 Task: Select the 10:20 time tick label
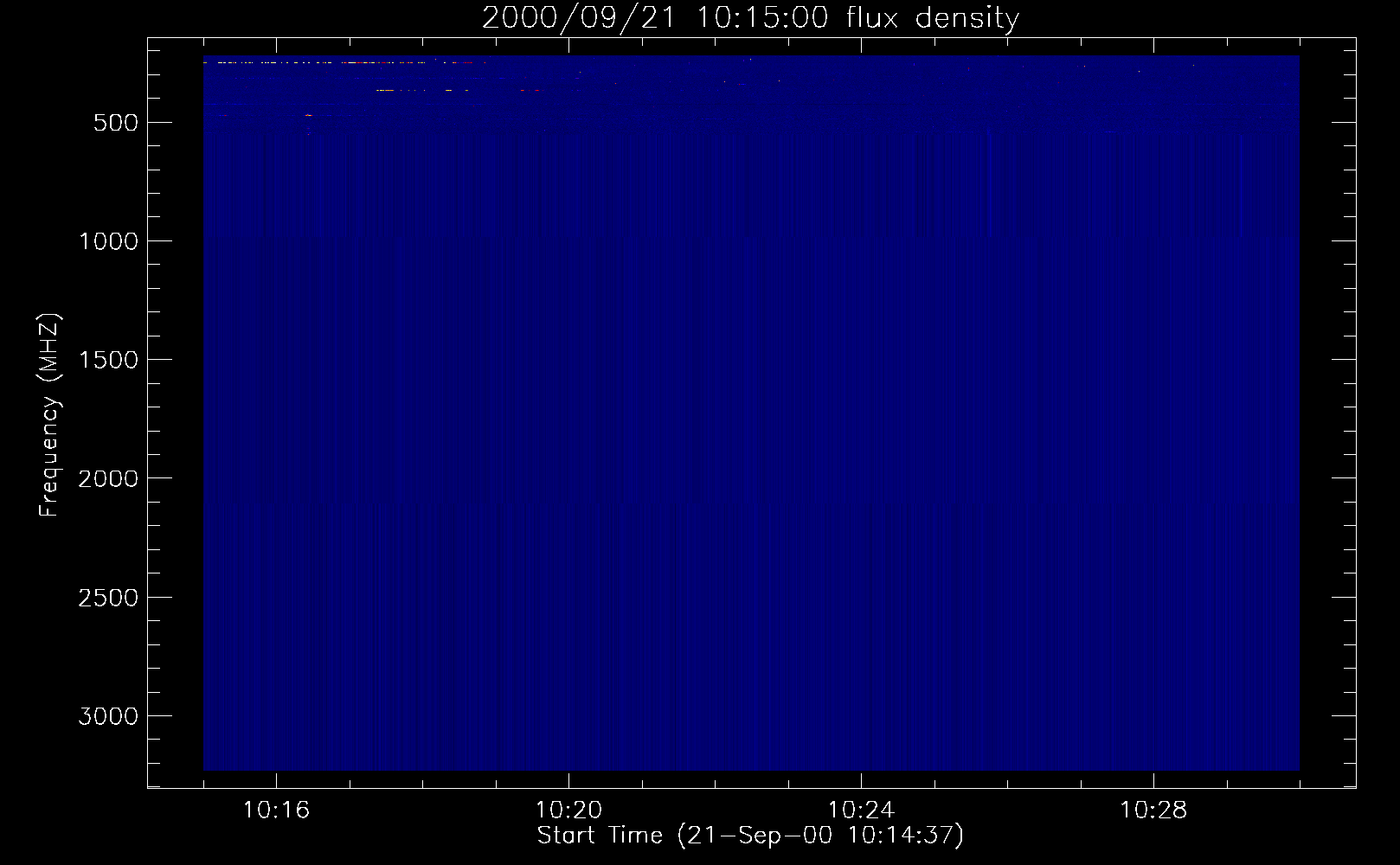click(568, 811)
